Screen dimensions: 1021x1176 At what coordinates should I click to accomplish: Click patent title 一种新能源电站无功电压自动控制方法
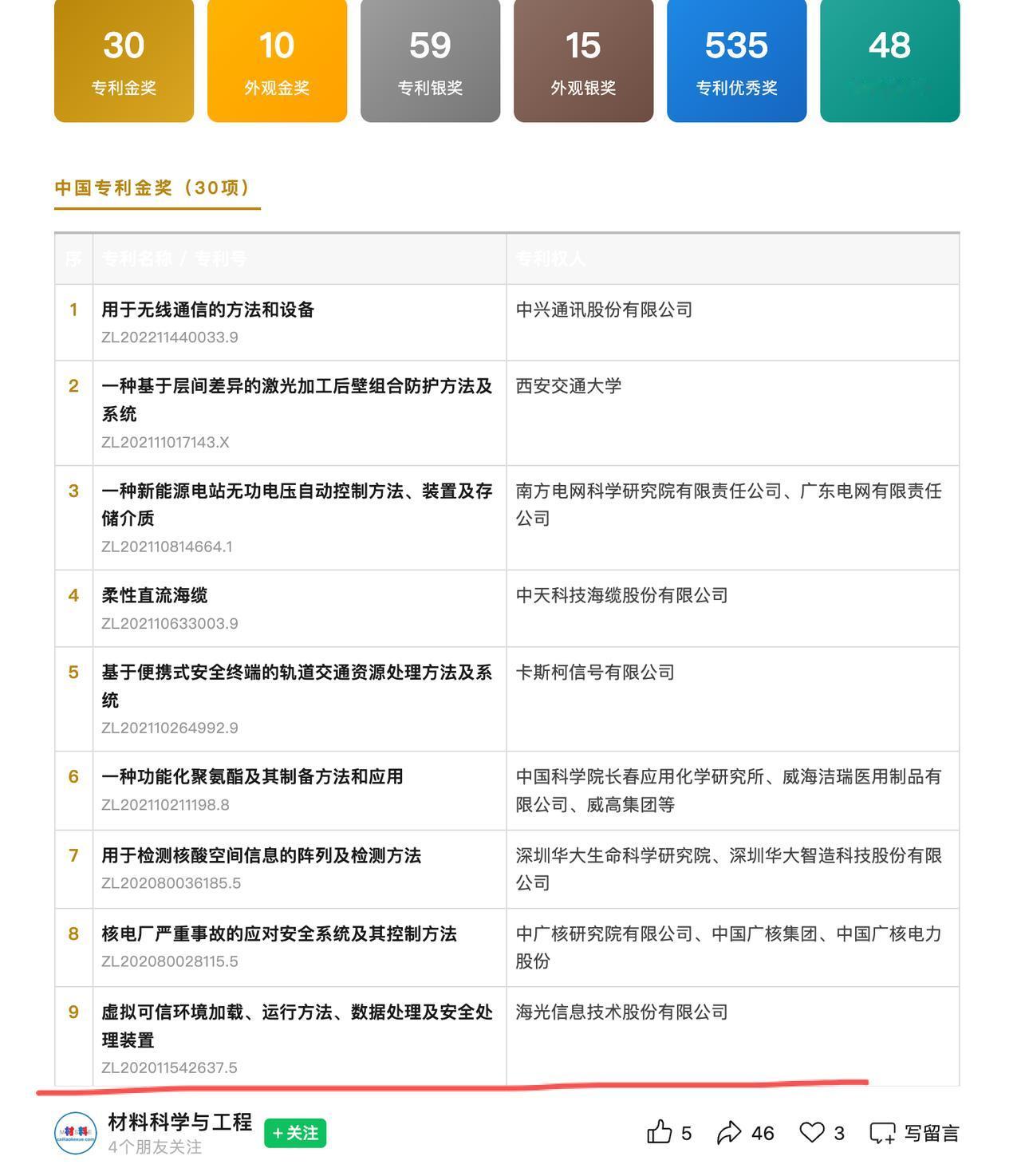pos(252,491)
